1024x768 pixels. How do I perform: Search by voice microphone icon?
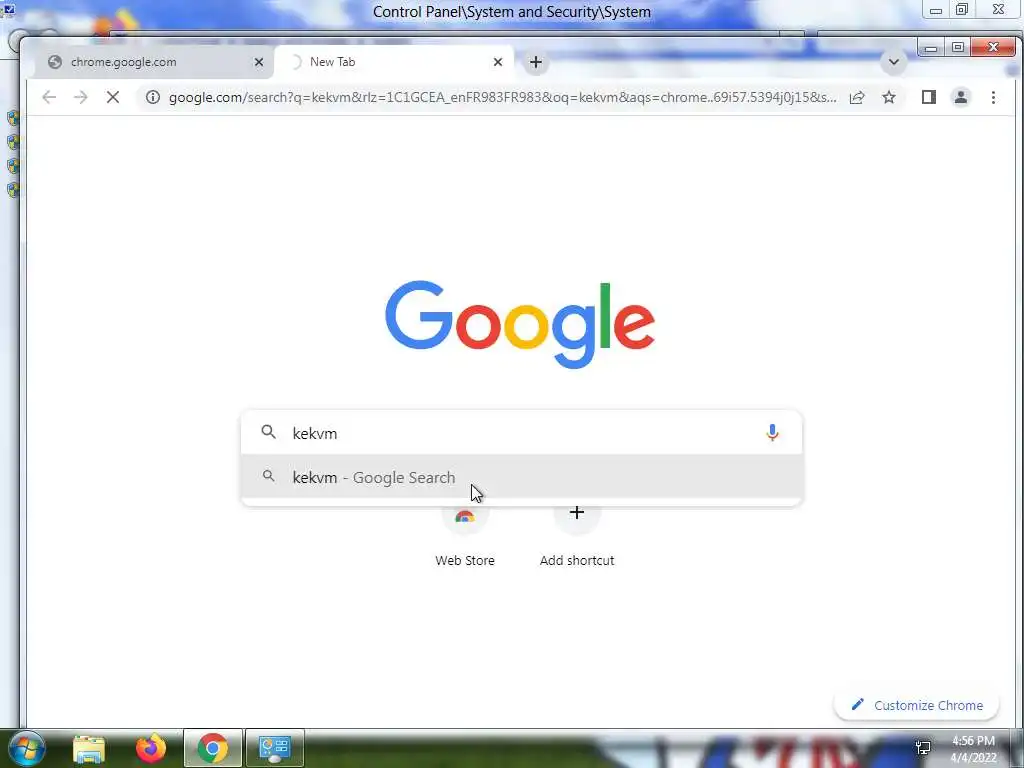[772, 432]
